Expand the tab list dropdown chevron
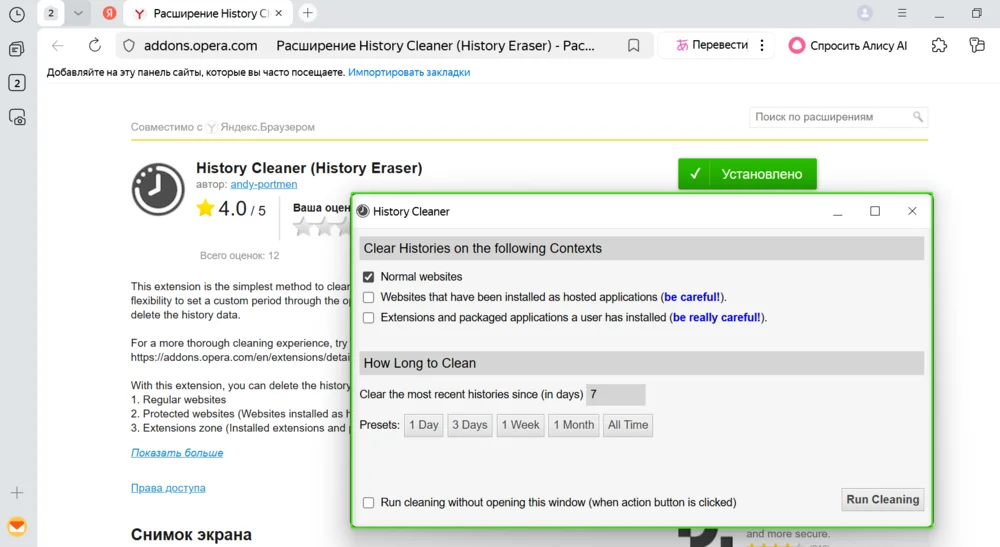1000x547 pixels. (78, 13)
